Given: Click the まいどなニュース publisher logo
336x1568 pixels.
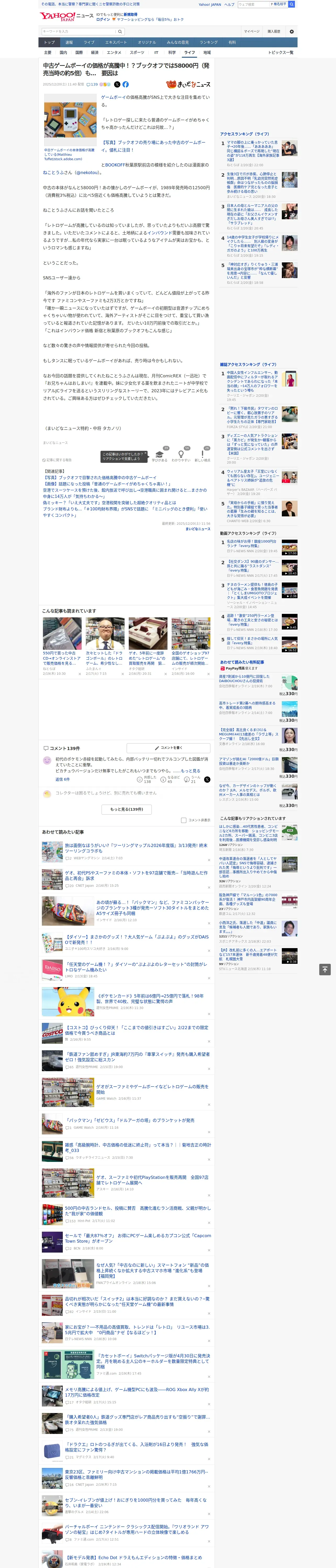Looking at the screenshot, I should pyautogui.click(x=188, y=85).
